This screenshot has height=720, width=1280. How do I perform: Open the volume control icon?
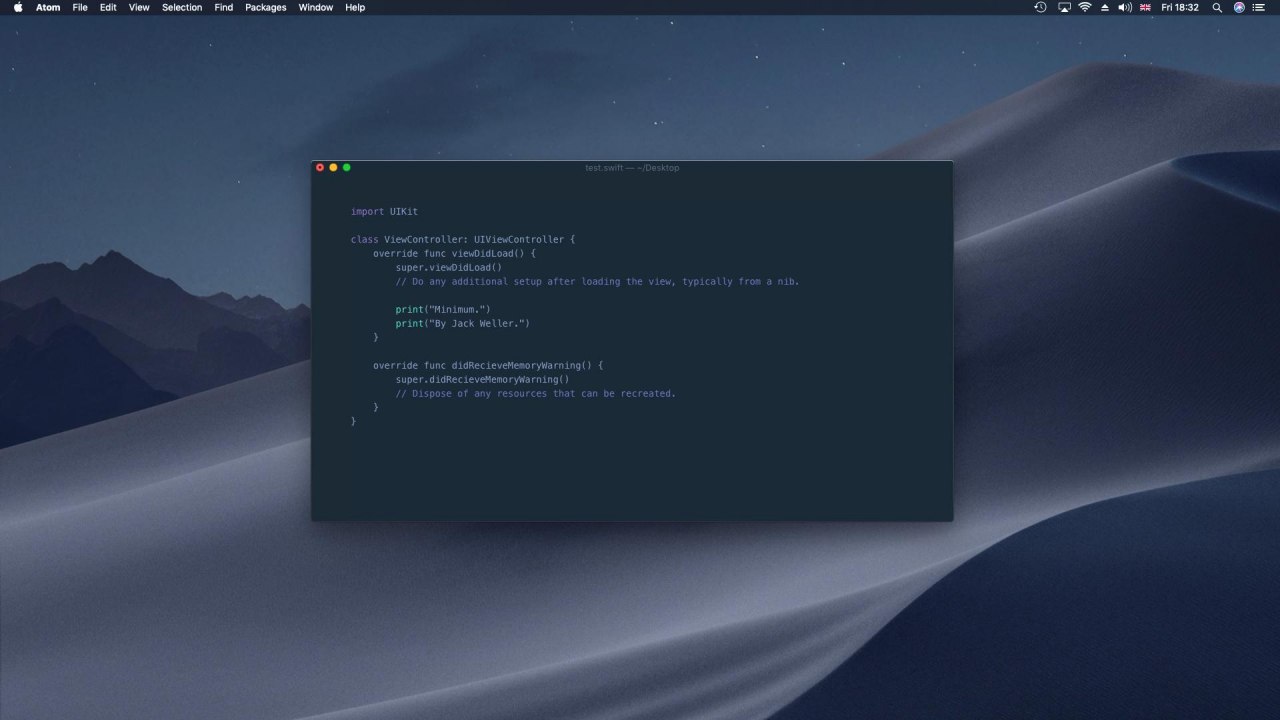pos(1125,7)
